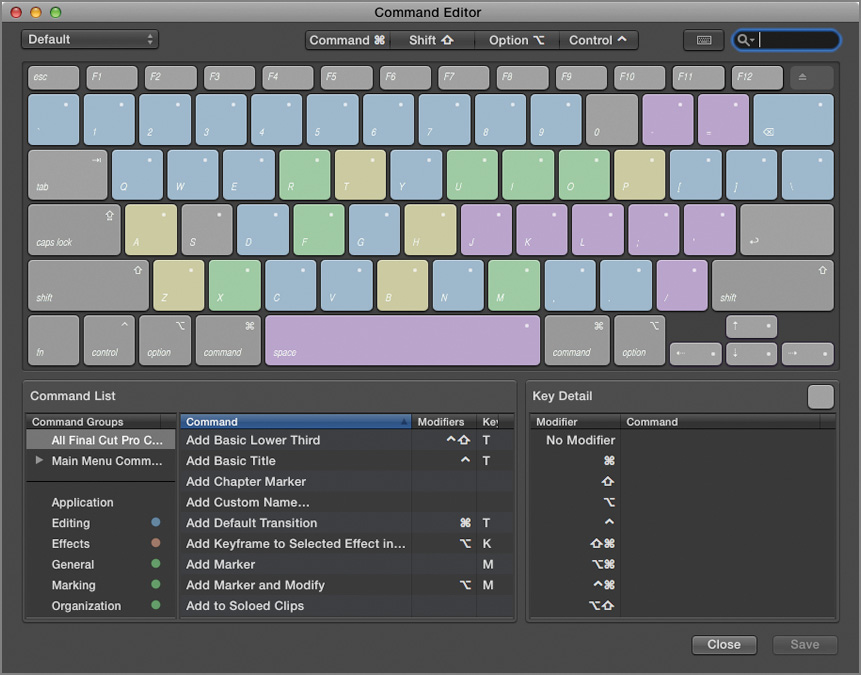Click the Command Groups column header
861x675 pixels.
[x=93, y=422]
